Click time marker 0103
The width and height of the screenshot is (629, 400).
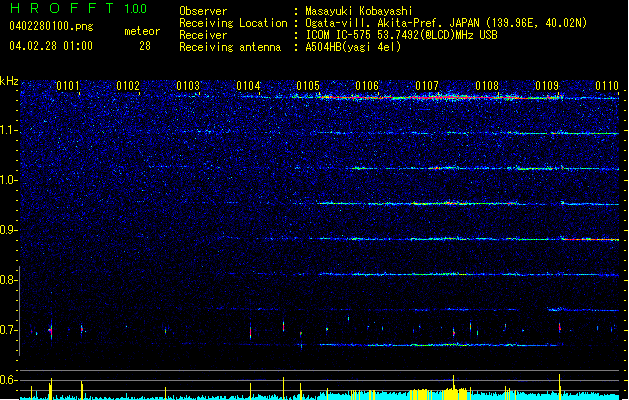click(188, 86)
